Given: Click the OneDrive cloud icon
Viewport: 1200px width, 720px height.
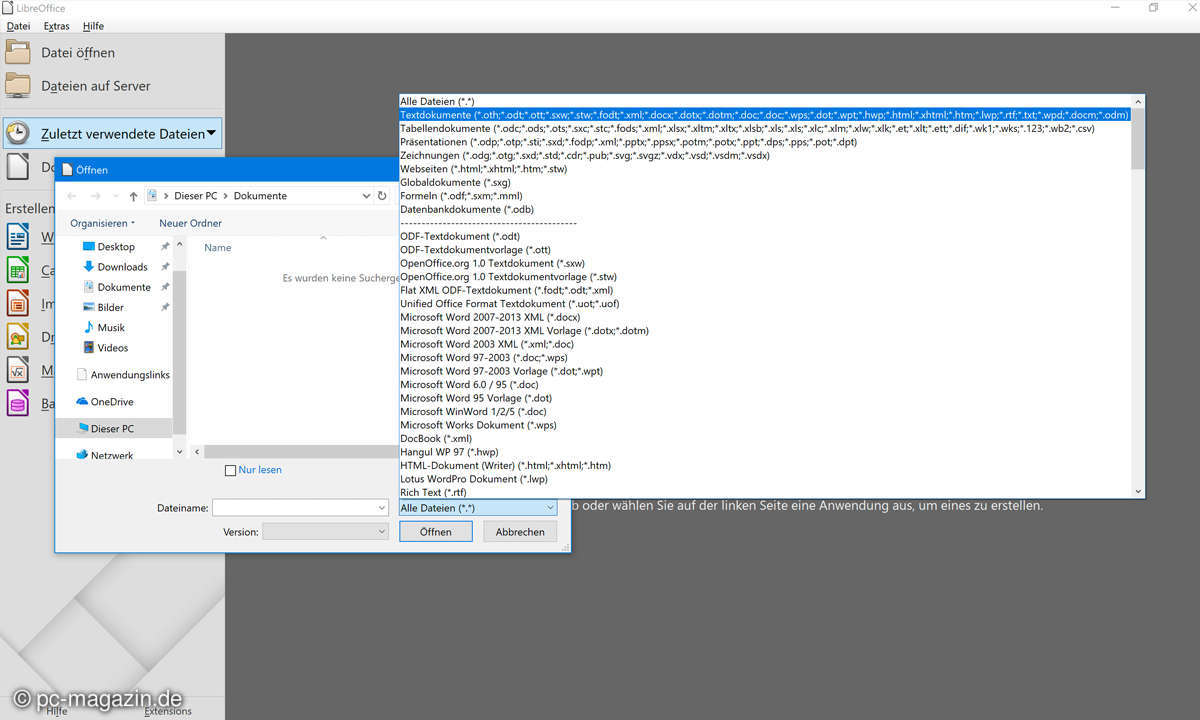Looking at the screenshot, I should click(82, 401).
